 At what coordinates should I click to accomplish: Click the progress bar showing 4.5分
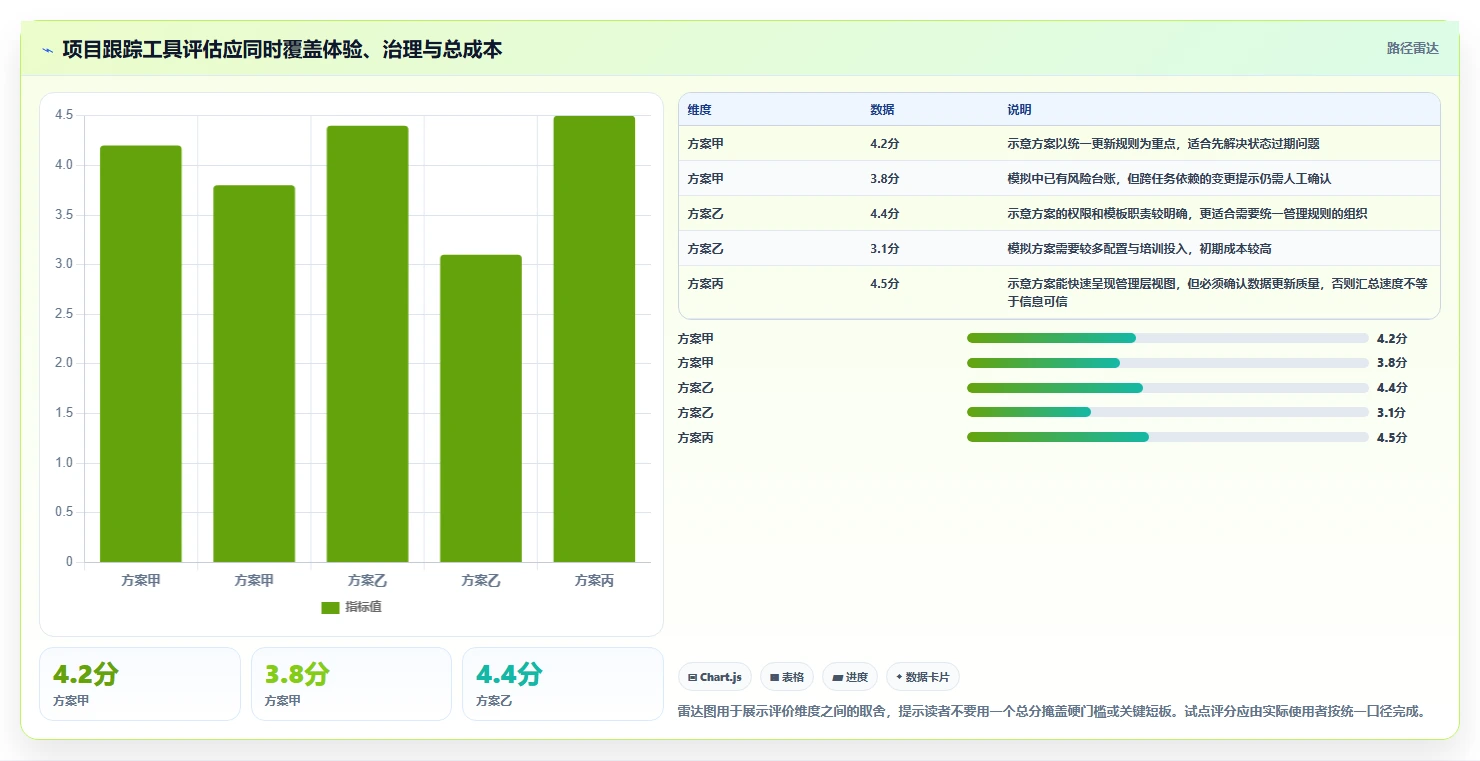pyautogui.click(x=1167, y=437)
